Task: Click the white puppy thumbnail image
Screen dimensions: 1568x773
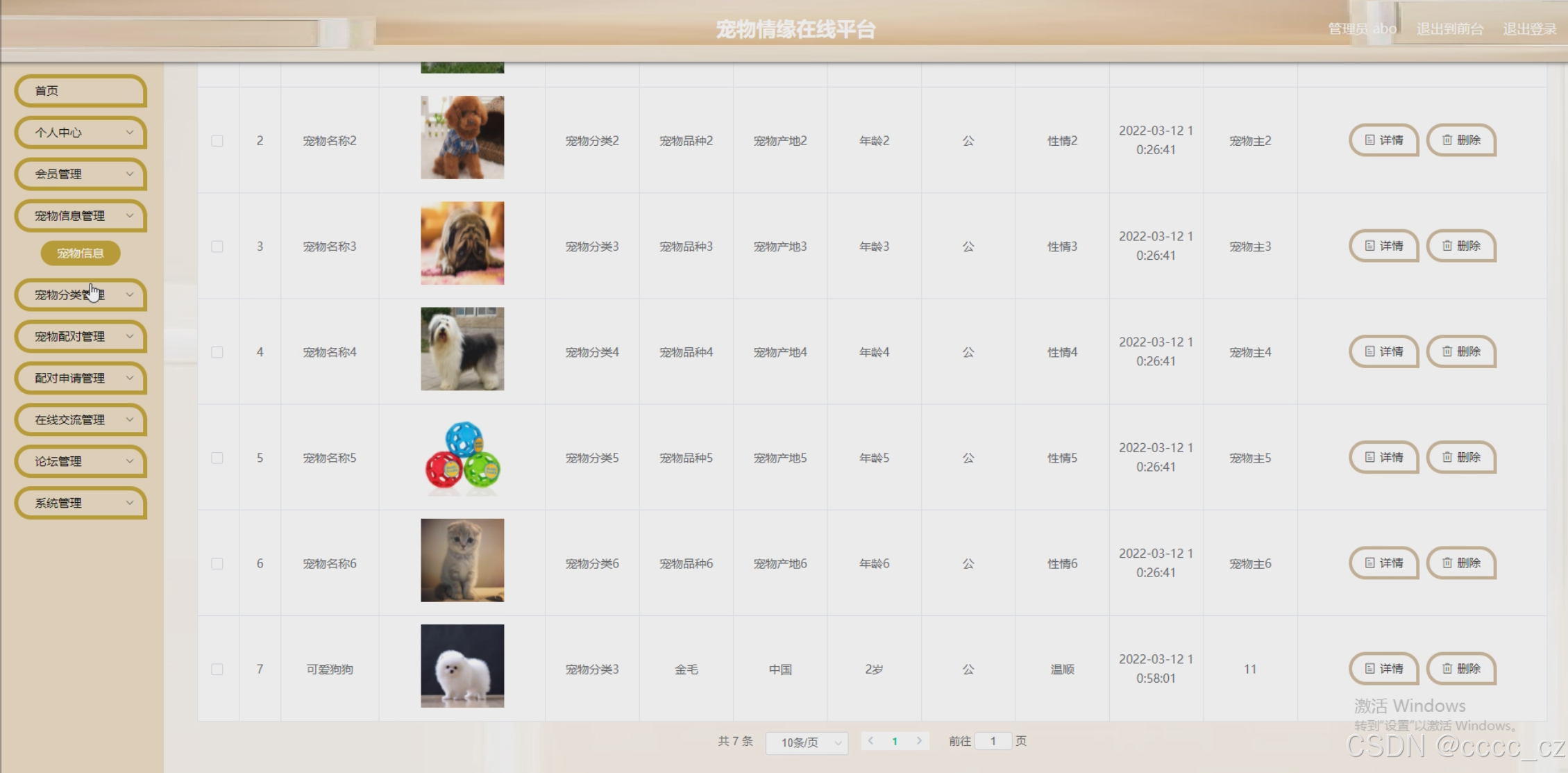Action: pyautogui.click(x=462, y=666)
